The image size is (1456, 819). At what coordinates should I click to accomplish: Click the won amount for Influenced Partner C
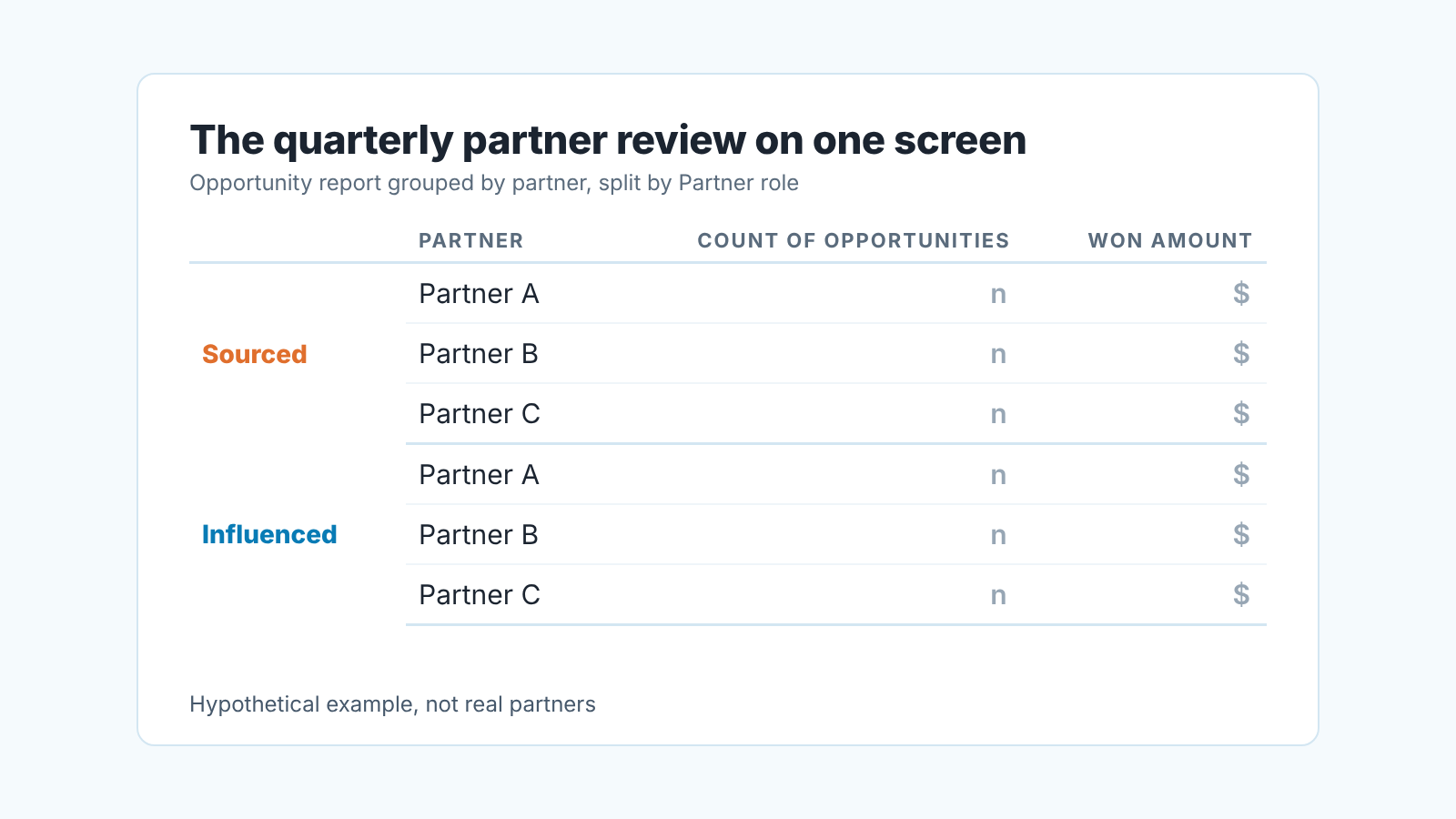1241,594
